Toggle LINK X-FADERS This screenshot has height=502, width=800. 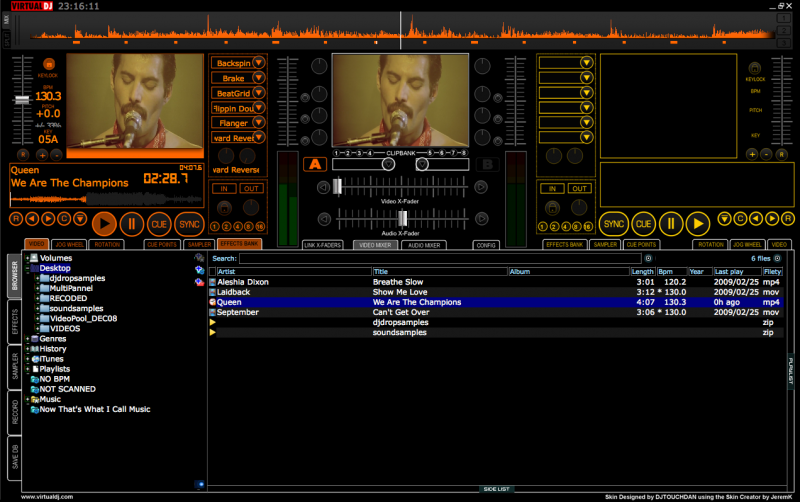[322, 245]
